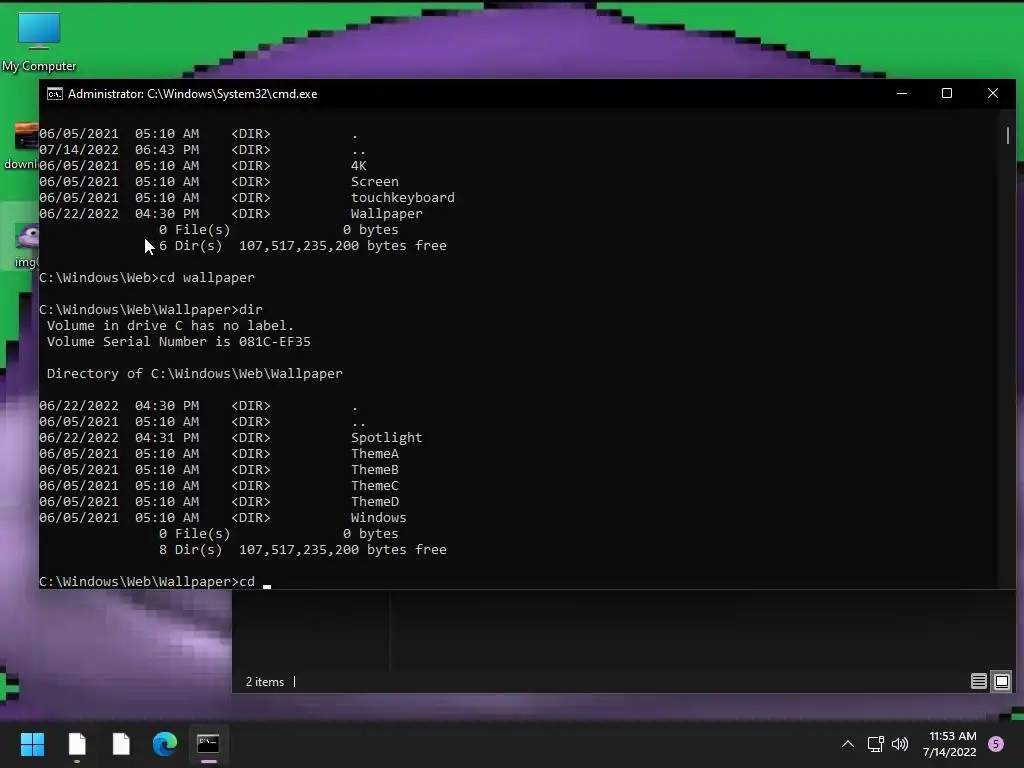The height and width of the screenshot is (768, 1024).
Task: Open the My Computer desktop icon
Action: click(x=39, y=41)
